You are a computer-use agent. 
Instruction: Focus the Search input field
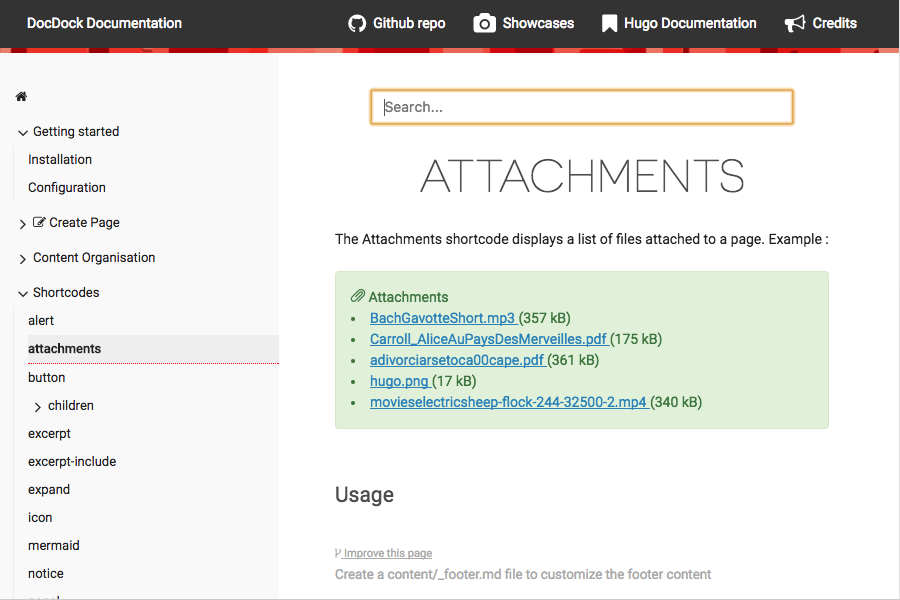(582, 107)
